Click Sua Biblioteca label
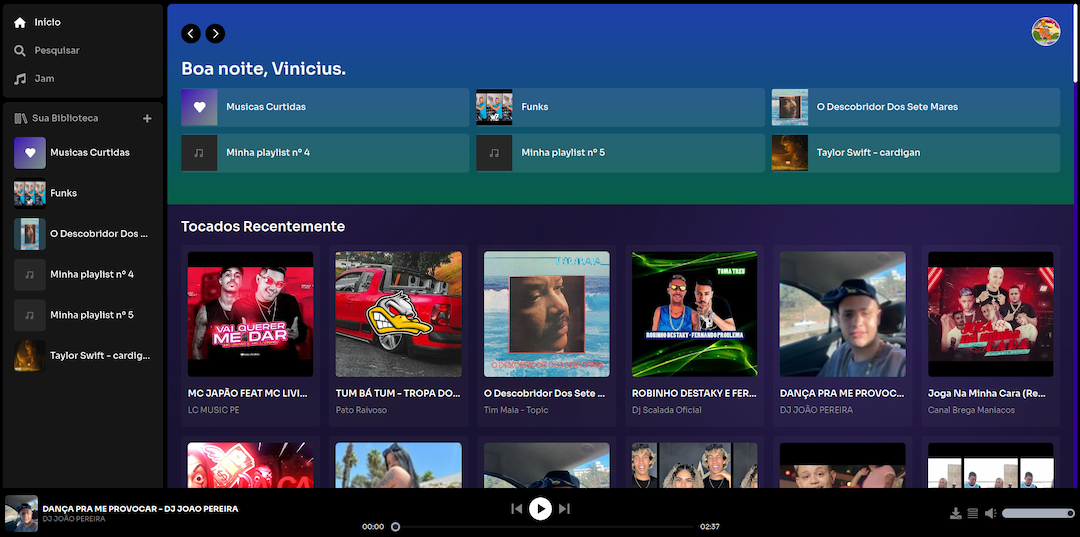This screenshot has height=537, width=1080. (65, 118)
